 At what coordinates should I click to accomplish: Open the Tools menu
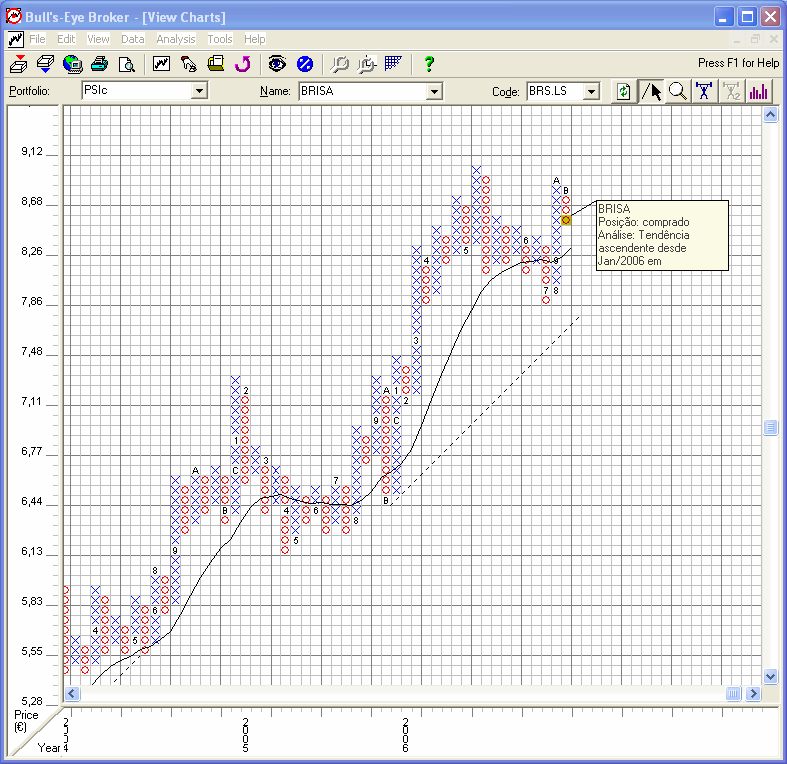[x=220, y=39]
